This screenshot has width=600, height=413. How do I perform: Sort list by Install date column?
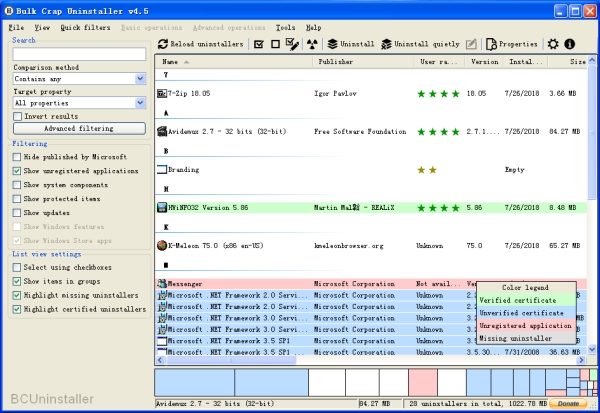click(x=526, y=62)
